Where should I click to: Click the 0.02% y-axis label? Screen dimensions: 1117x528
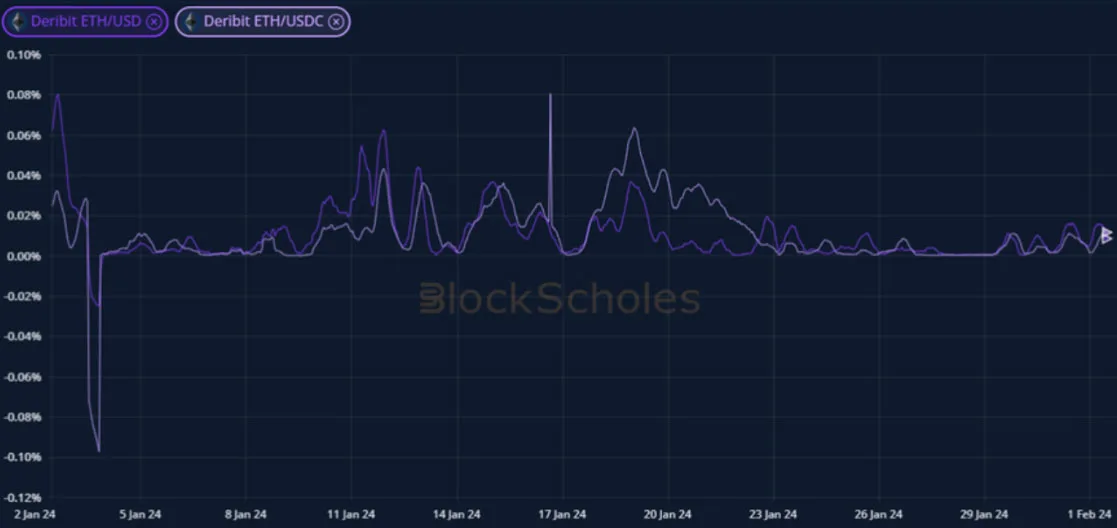click(24, 216)
